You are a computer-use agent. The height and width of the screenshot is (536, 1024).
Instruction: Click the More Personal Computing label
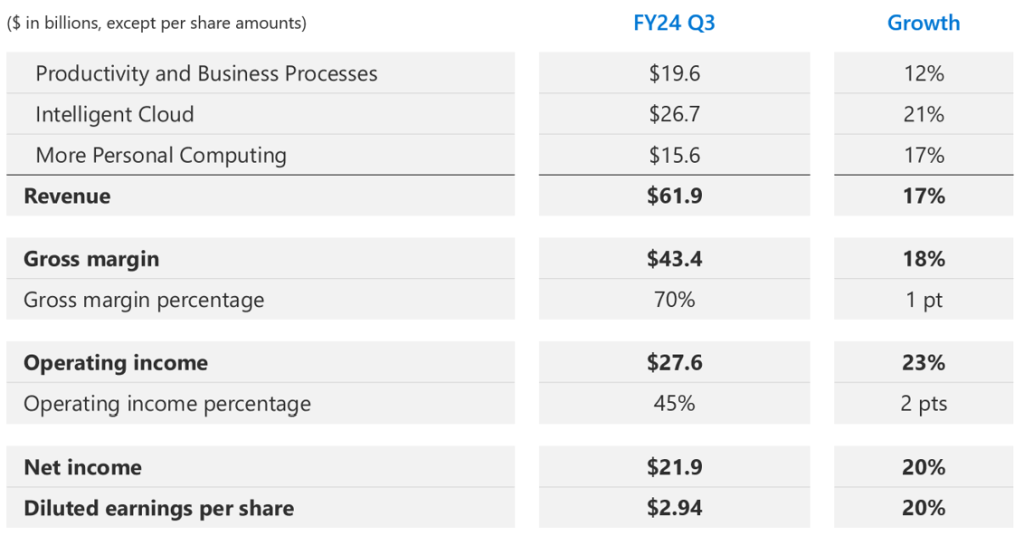[x=161, y=155]
